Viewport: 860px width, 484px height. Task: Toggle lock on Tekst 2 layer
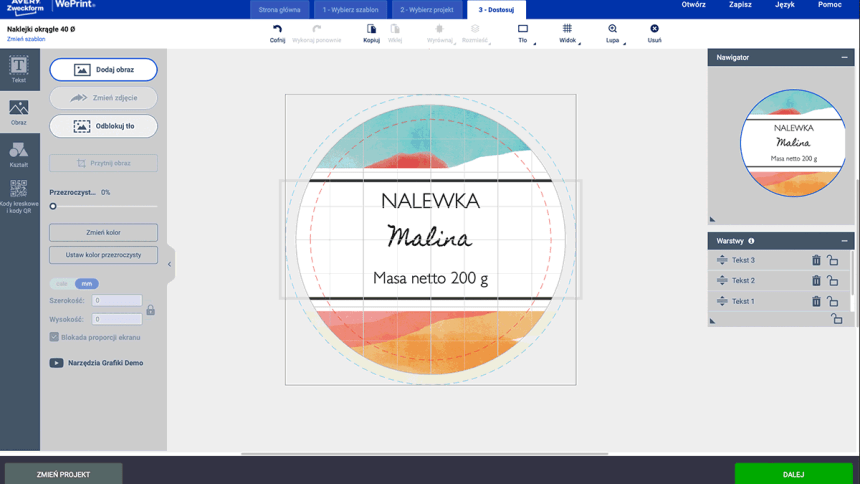click(833, 280)
